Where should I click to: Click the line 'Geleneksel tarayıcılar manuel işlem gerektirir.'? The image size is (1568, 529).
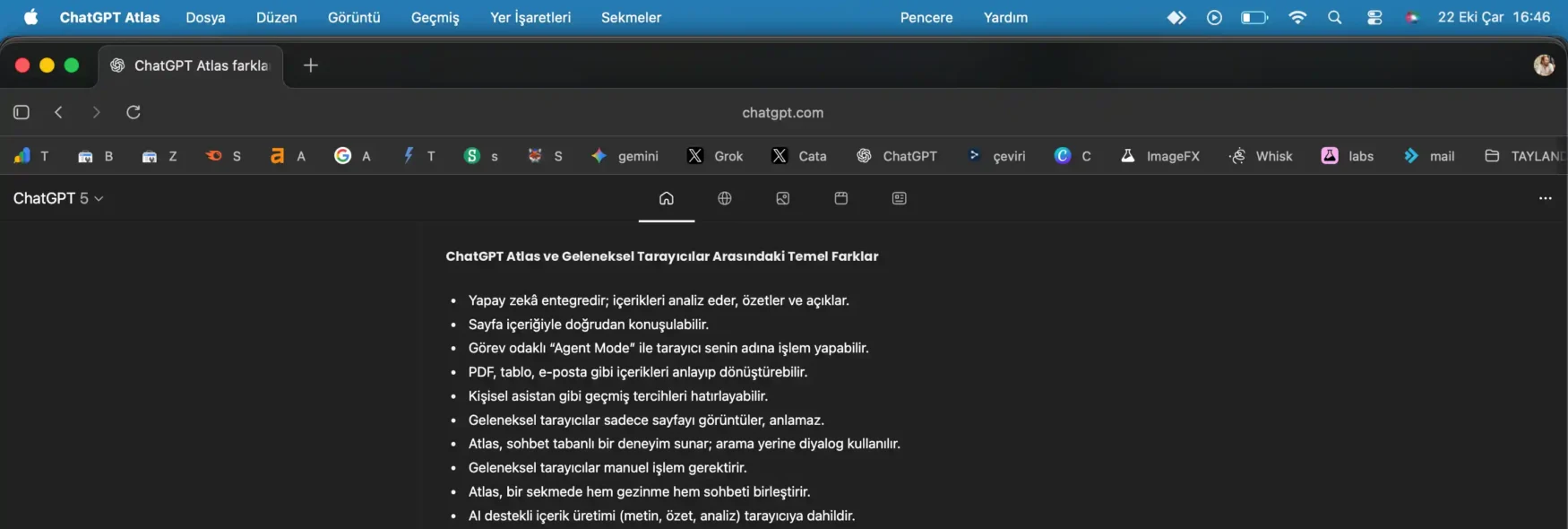pyautogui.click(x=607, y=468)
